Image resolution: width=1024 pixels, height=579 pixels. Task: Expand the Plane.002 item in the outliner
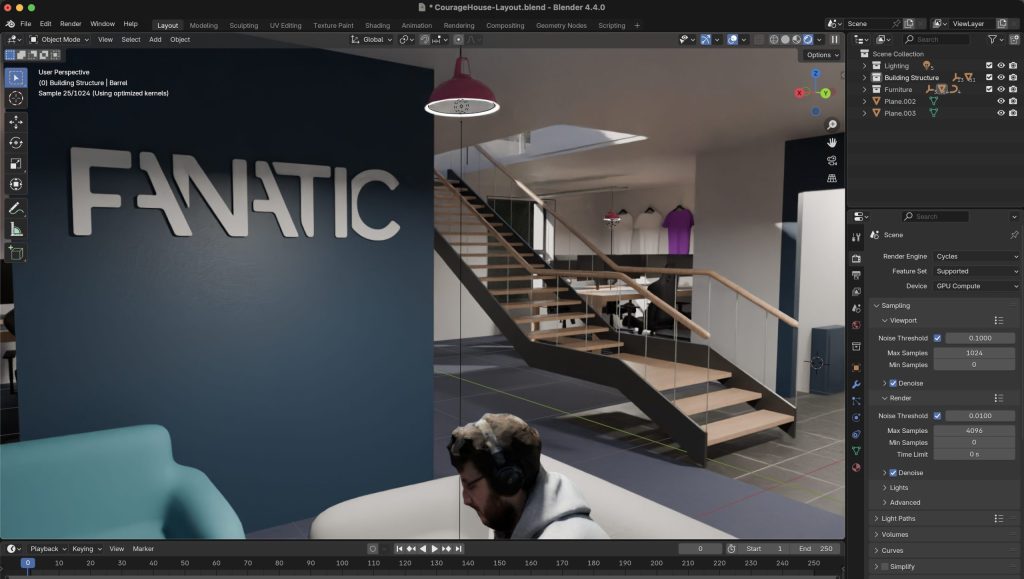pyautogui.click(x=864, y=101)
